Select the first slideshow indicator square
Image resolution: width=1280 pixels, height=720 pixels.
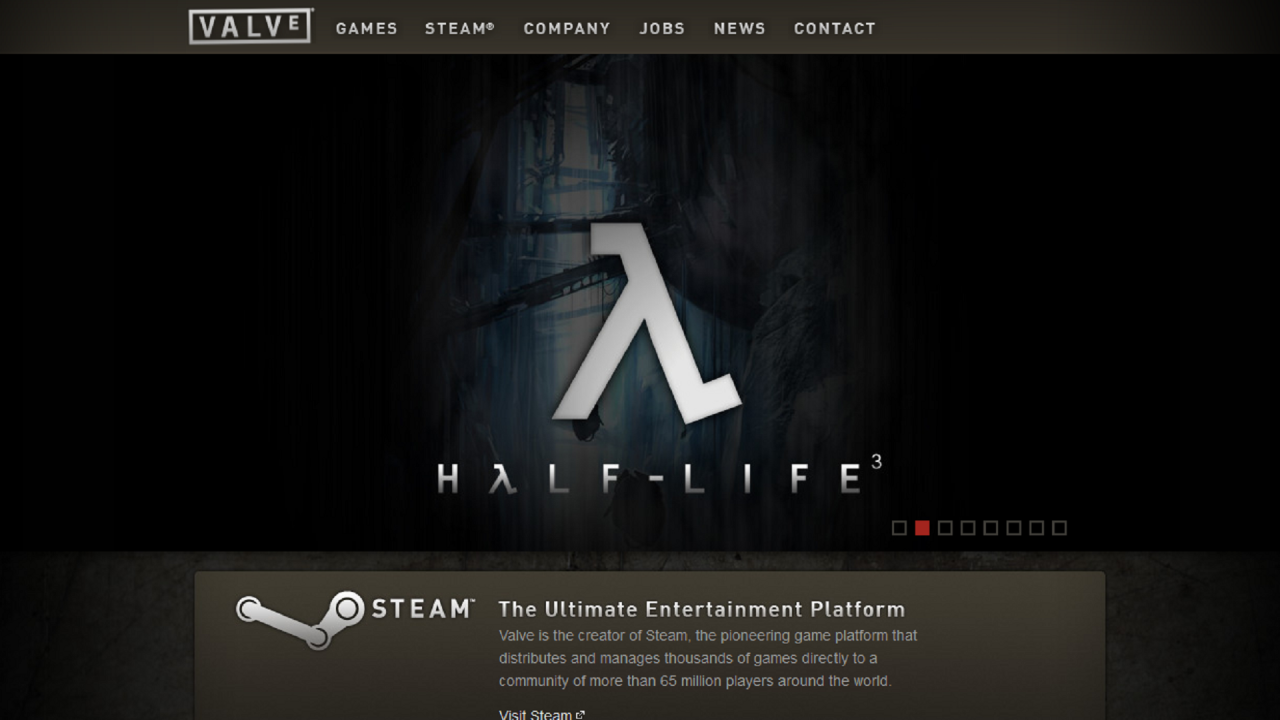point(899,528)
